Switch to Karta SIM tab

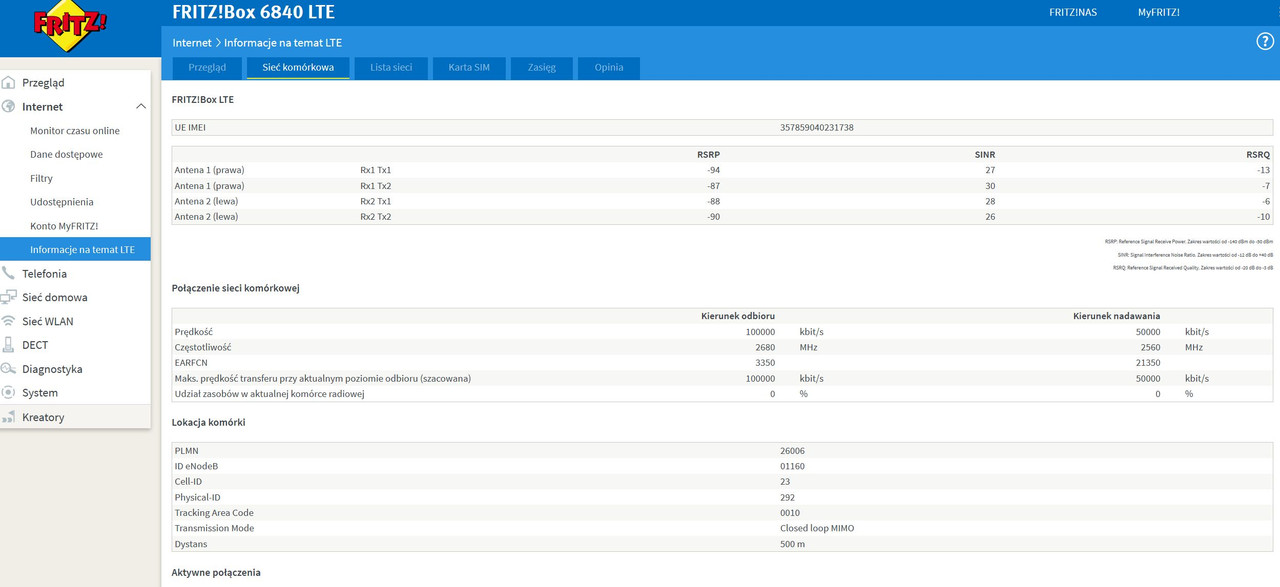pyautogui.click(x=469, y=68)
